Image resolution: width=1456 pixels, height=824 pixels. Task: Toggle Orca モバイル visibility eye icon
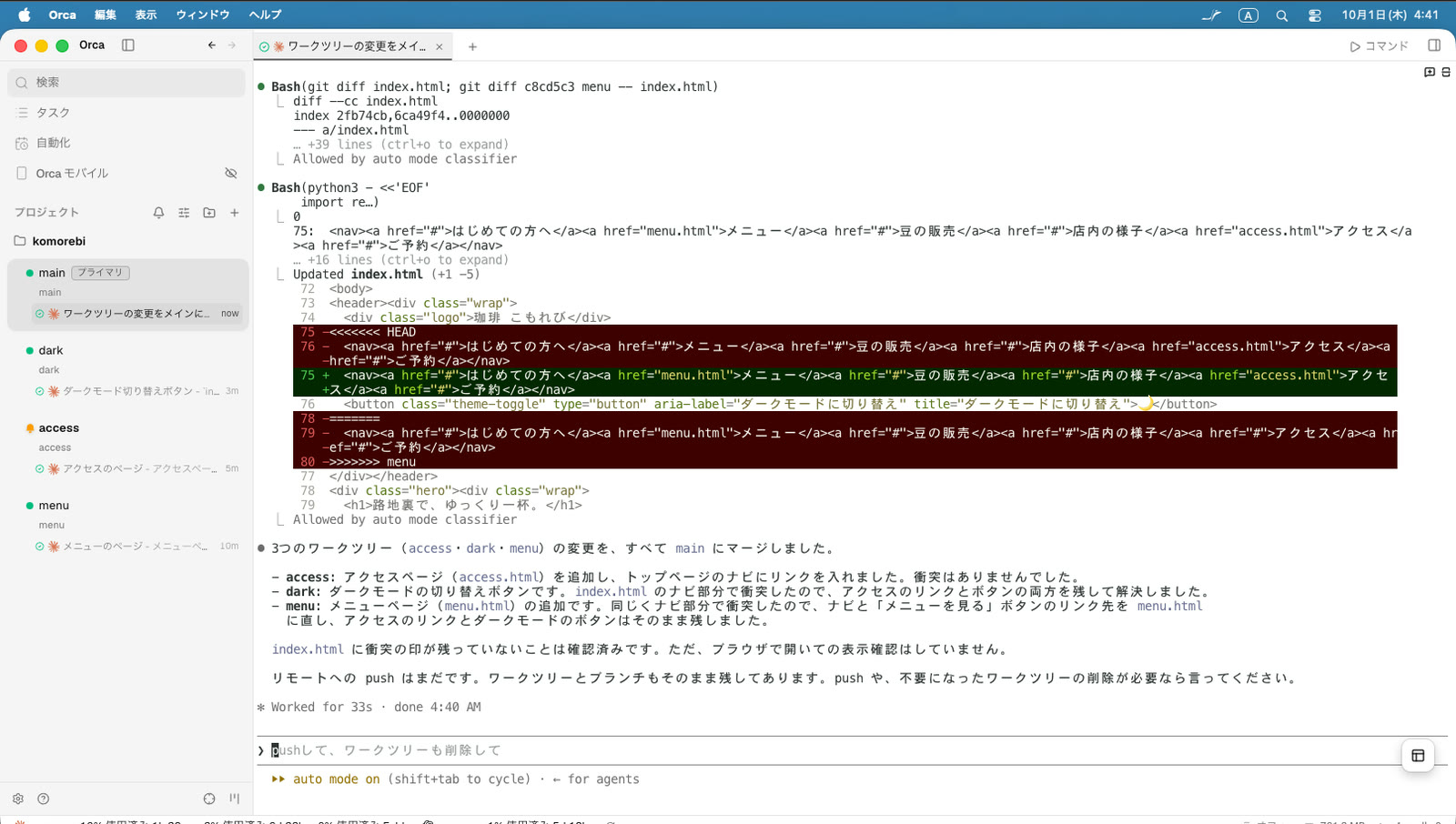(231, 173)
